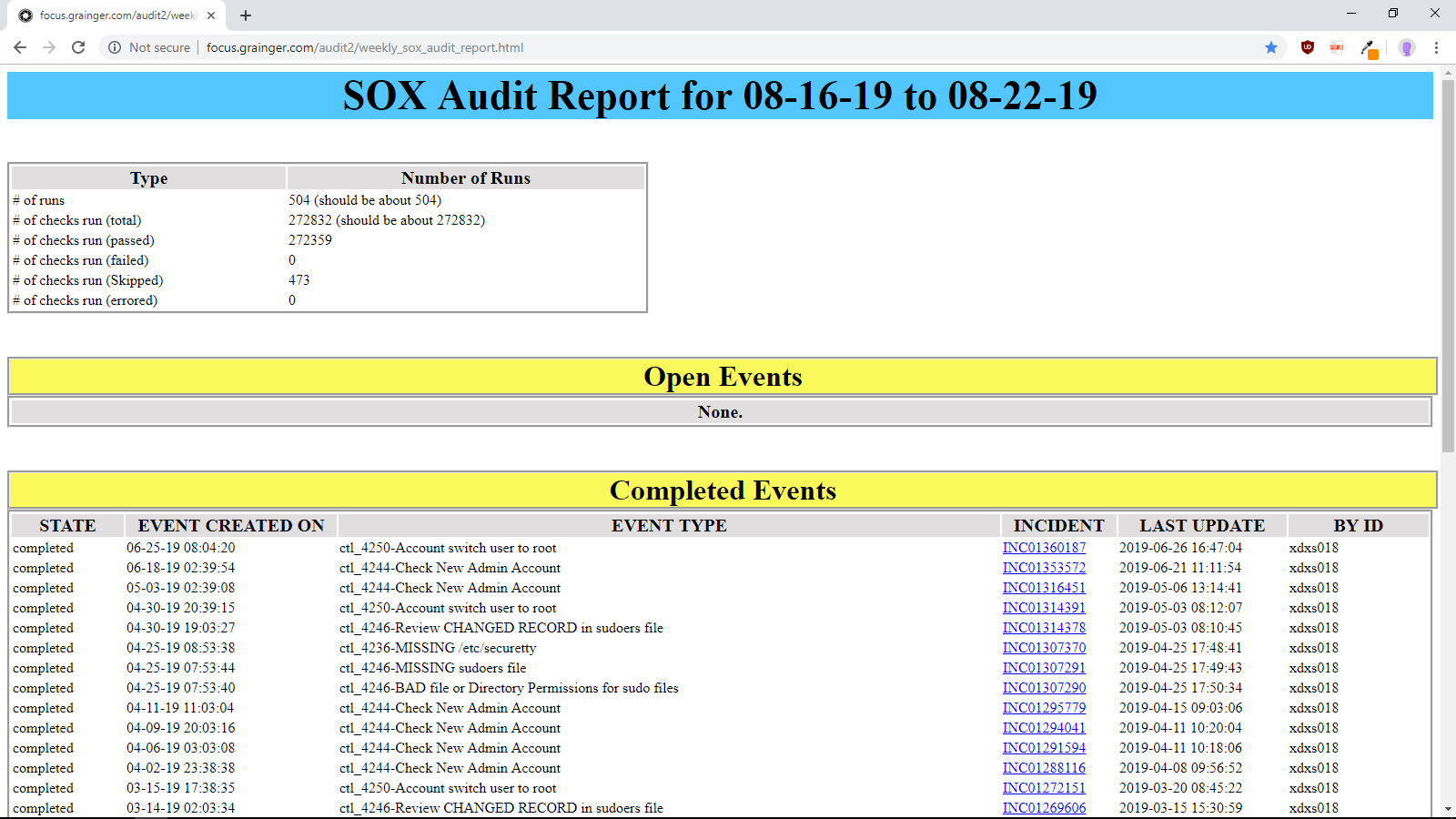1456x819 pixels.
Task: Click the browser forward arrow
Action: tap(49, 47)
